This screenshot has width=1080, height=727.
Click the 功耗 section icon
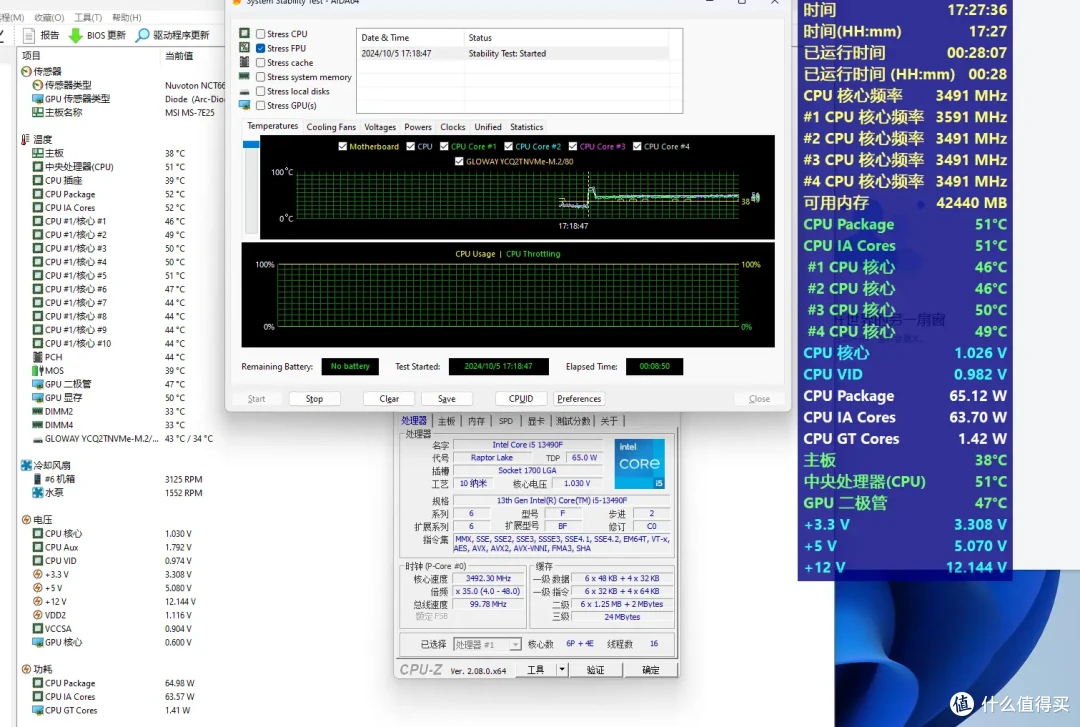pyautogui.click(x=26, y=669)
